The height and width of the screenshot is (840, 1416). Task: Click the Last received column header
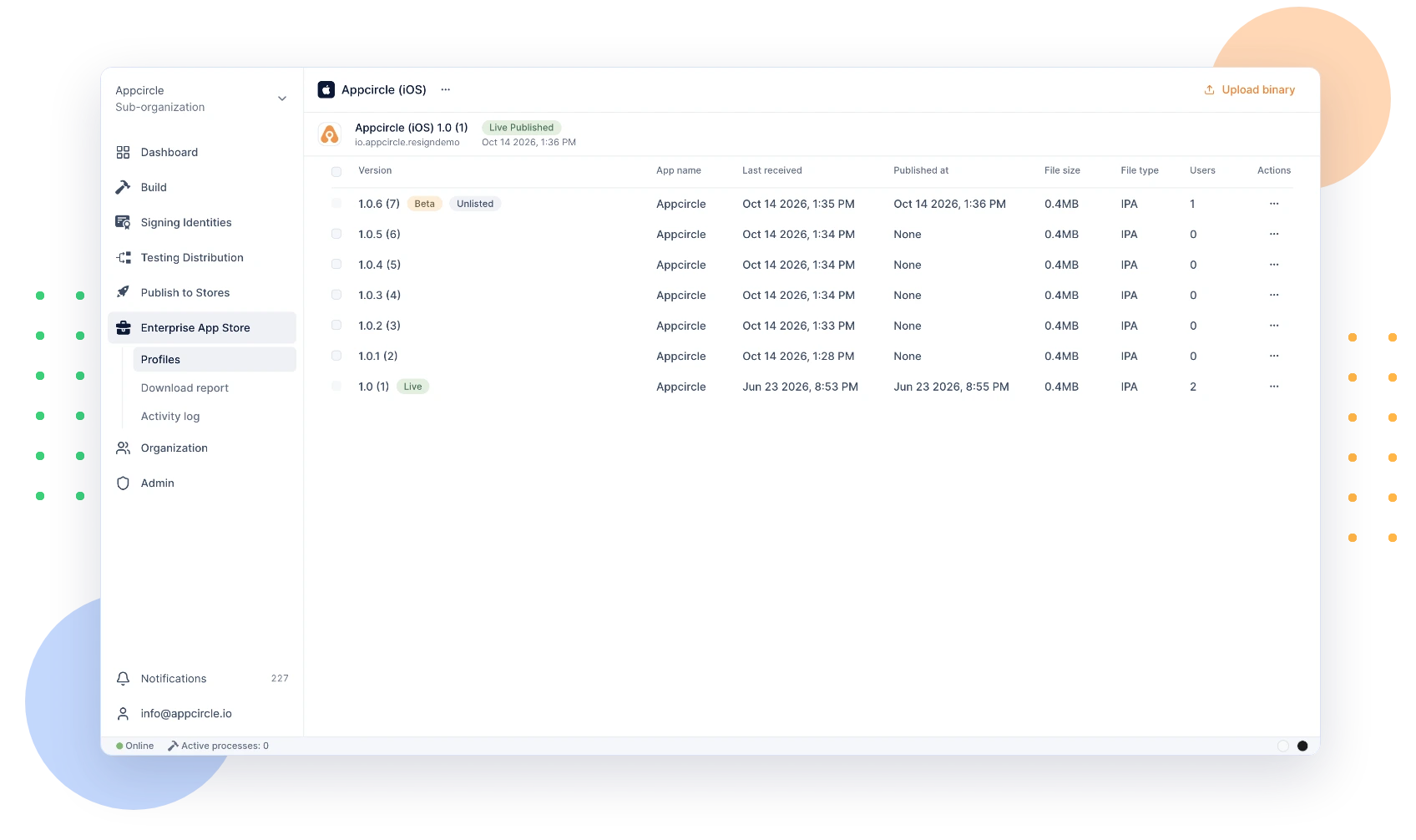772,170
